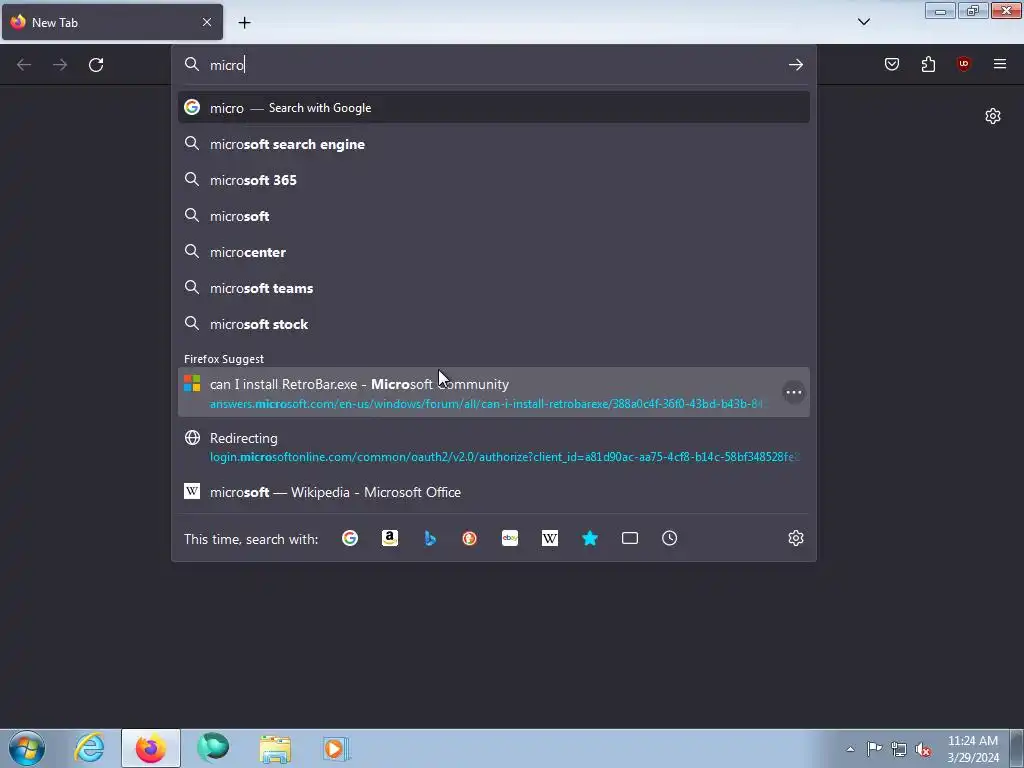1024x768 pixels.
Task: Open search settings gear in the dropdown
Action: click(795, 538)
